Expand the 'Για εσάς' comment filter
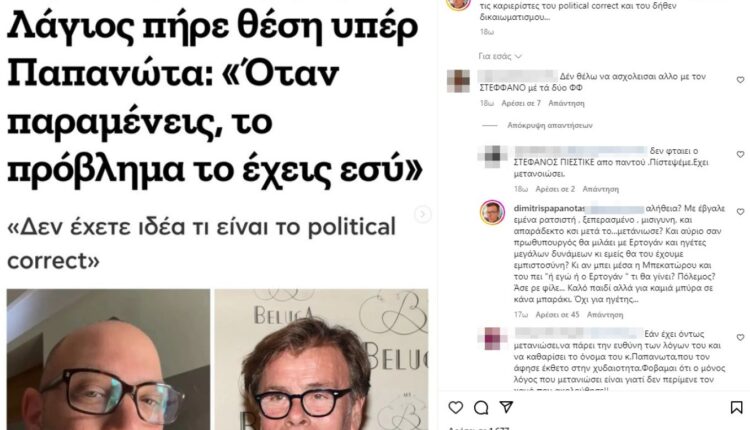 pos(500,56)
